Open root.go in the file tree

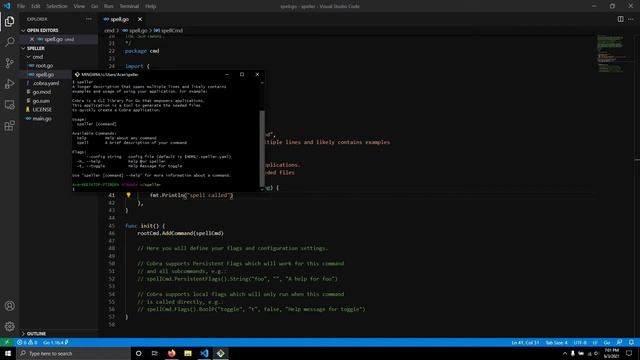click(x=44, y=66)
